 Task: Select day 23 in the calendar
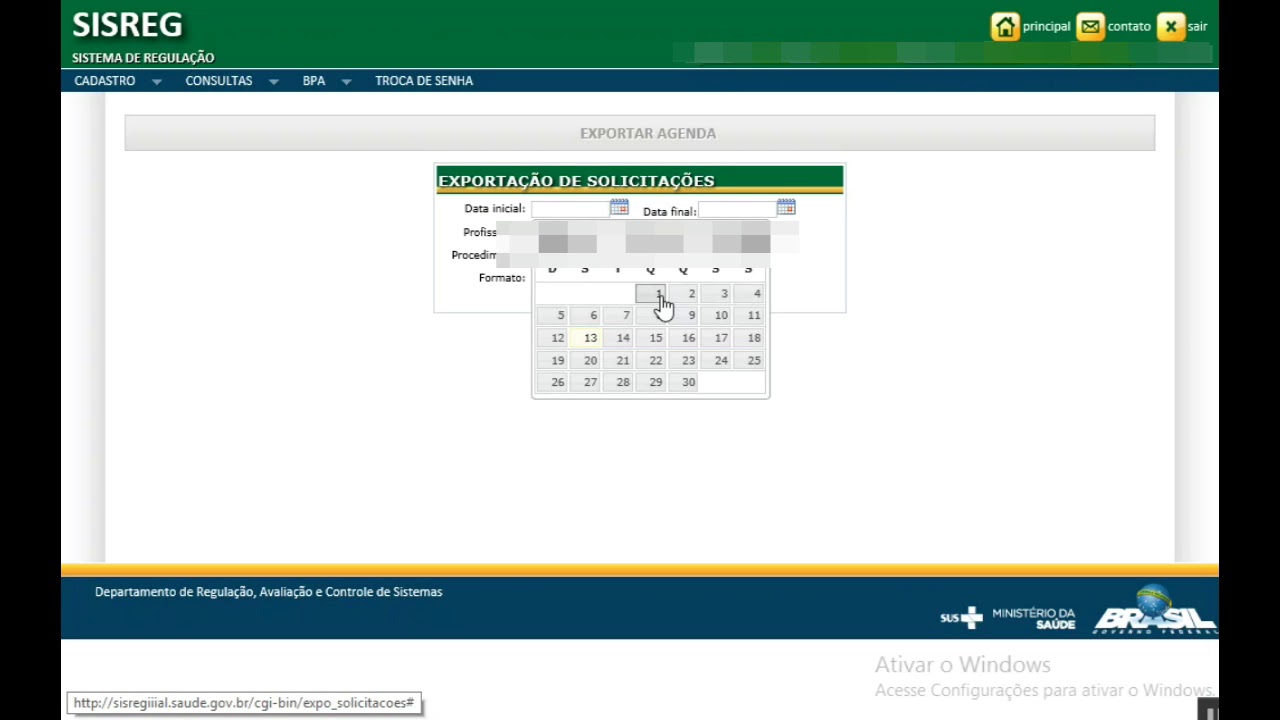[683, 360]
